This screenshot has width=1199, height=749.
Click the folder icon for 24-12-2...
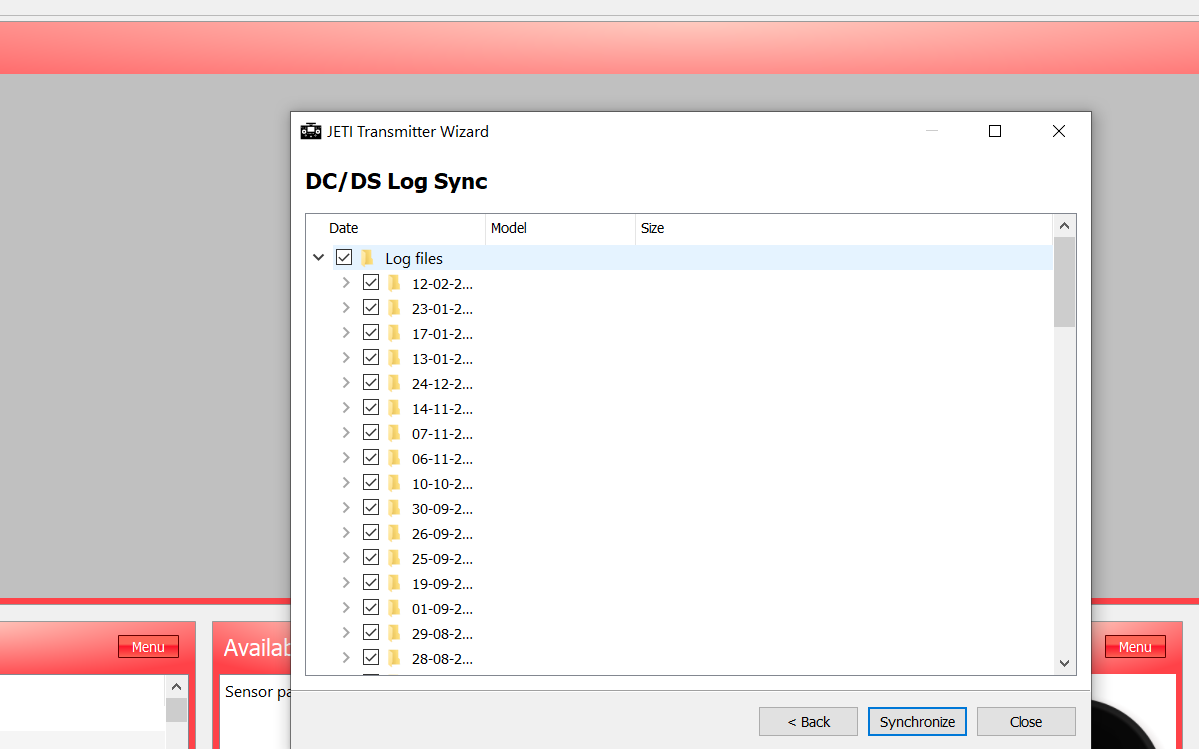point(395,383)
